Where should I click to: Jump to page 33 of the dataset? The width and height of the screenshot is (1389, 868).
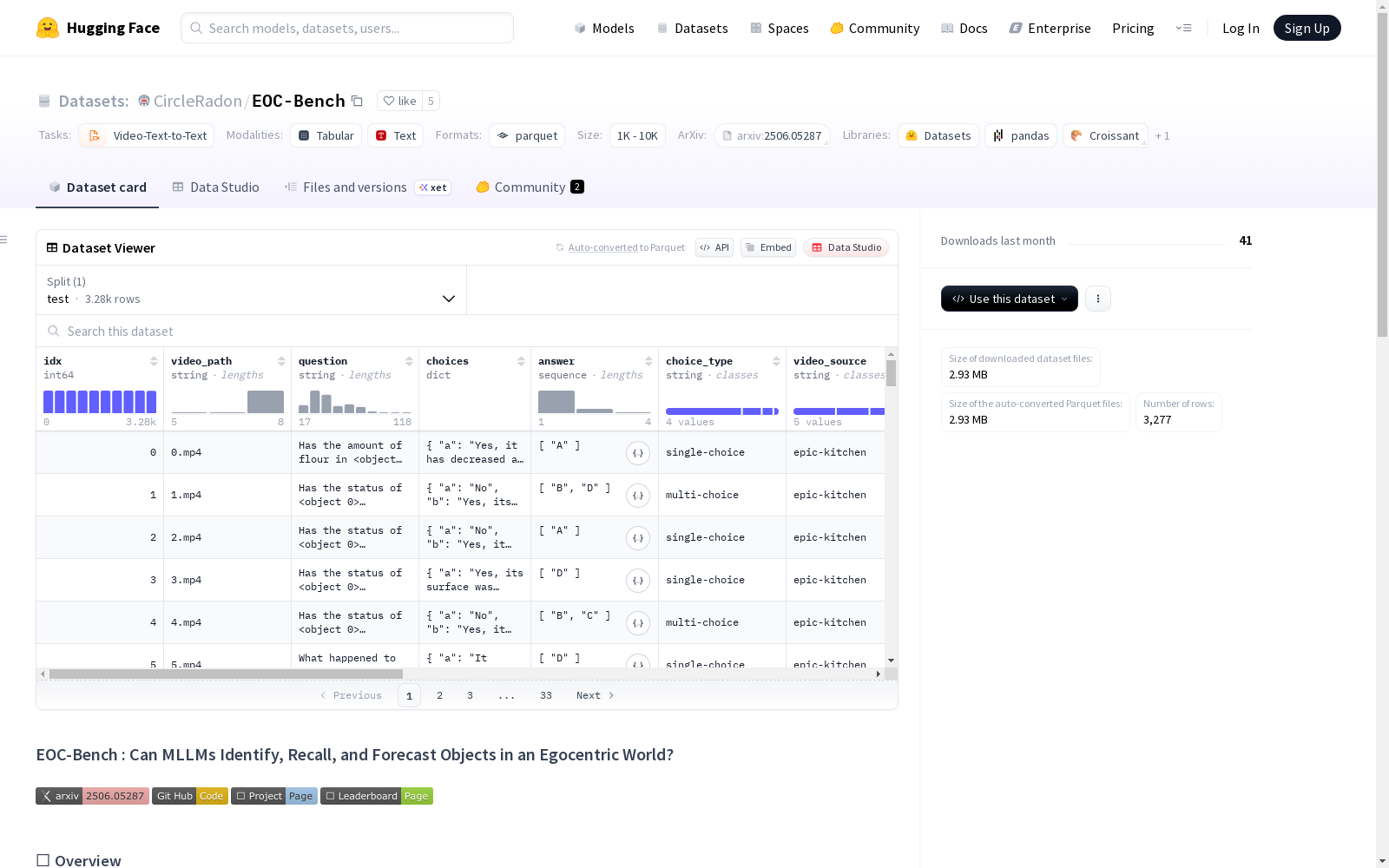tap(546, 695)
